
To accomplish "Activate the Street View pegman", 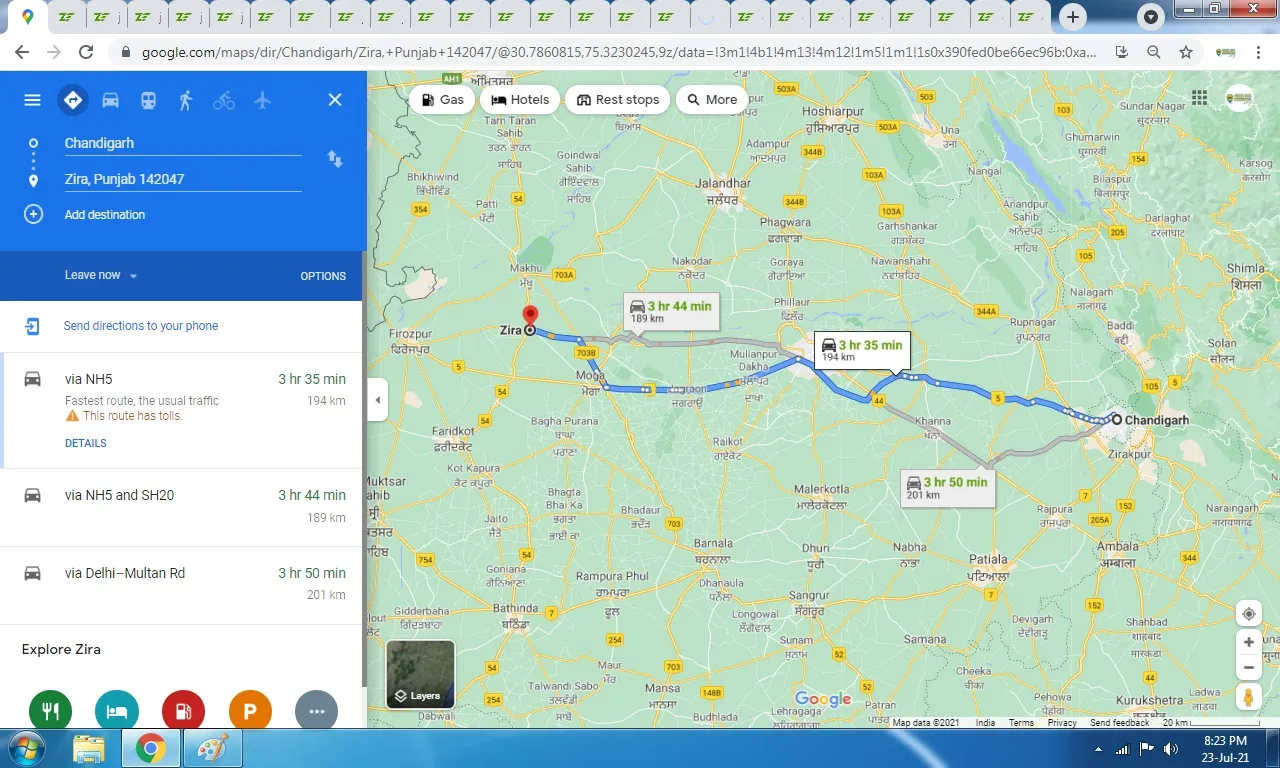I will [1248, 696].
